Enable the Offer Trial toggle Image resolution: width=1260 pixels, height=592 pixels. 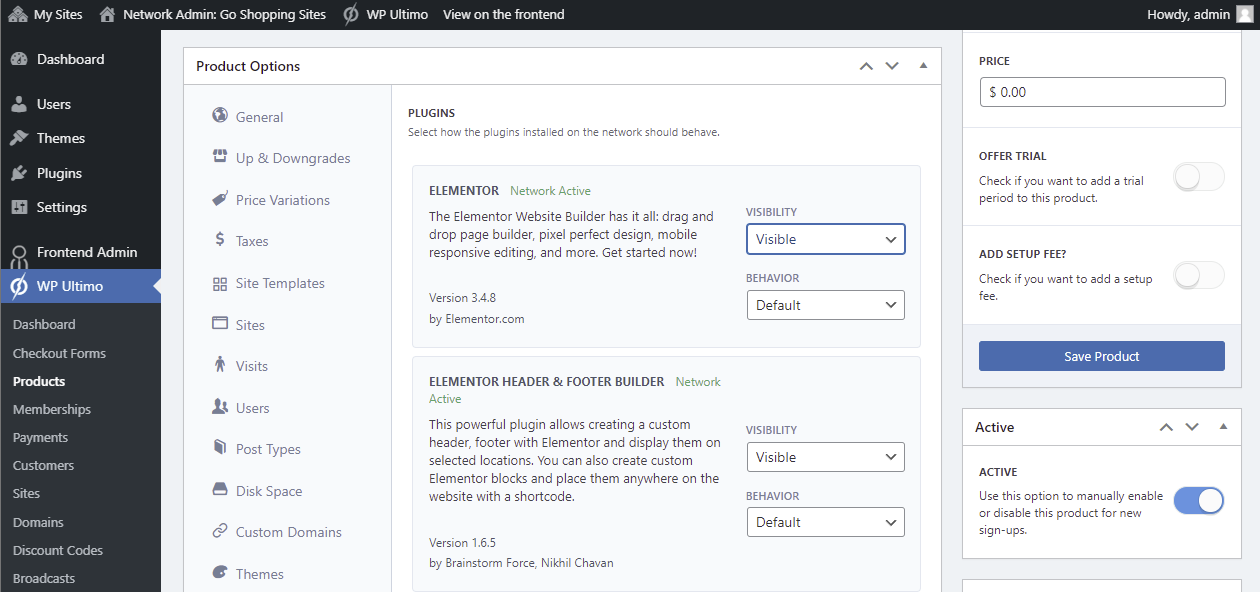(x=1198, y=178)
